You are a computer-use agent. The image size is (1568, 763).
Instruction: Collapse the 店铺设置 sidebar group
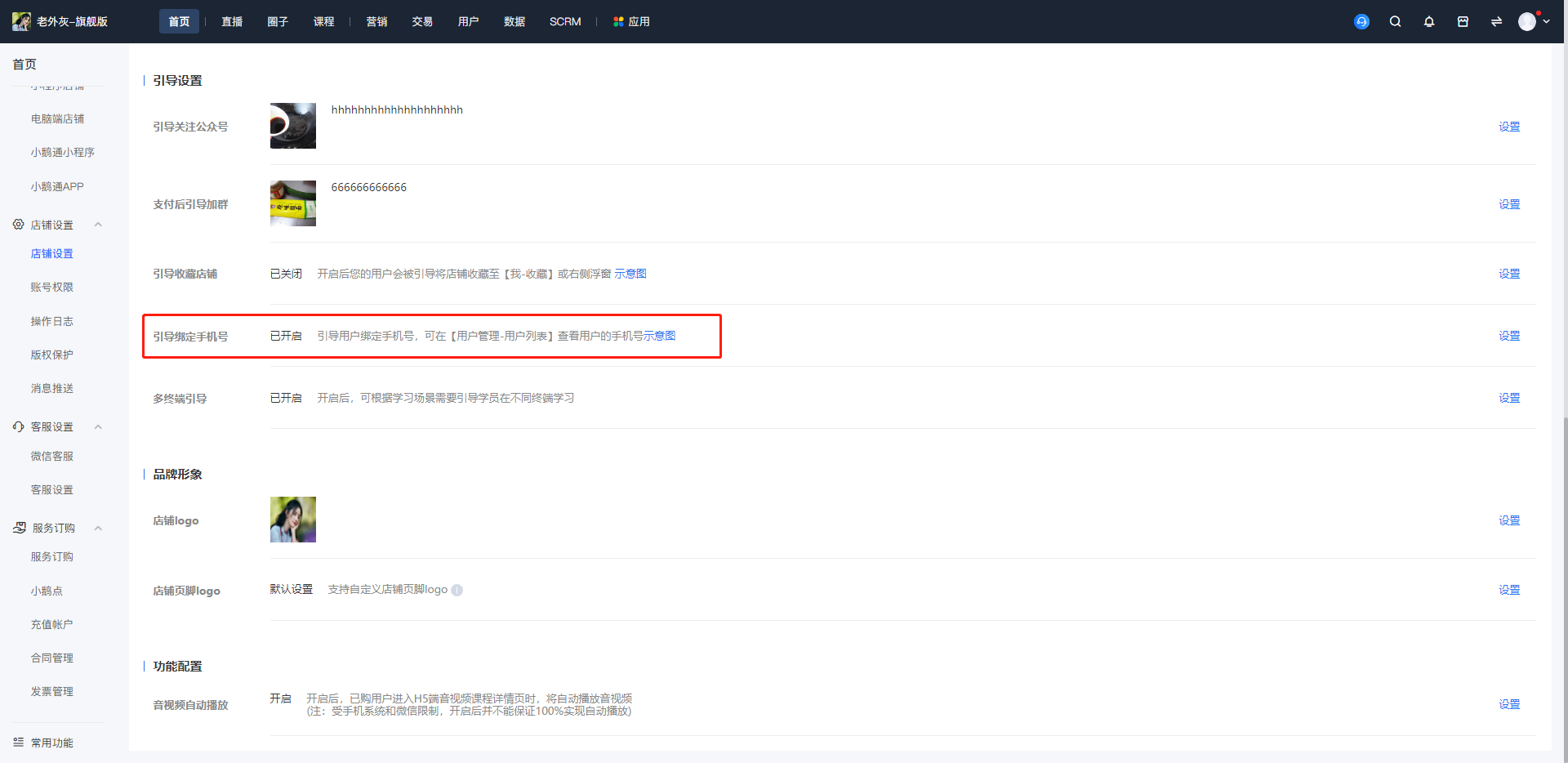[x=98, y=225]
